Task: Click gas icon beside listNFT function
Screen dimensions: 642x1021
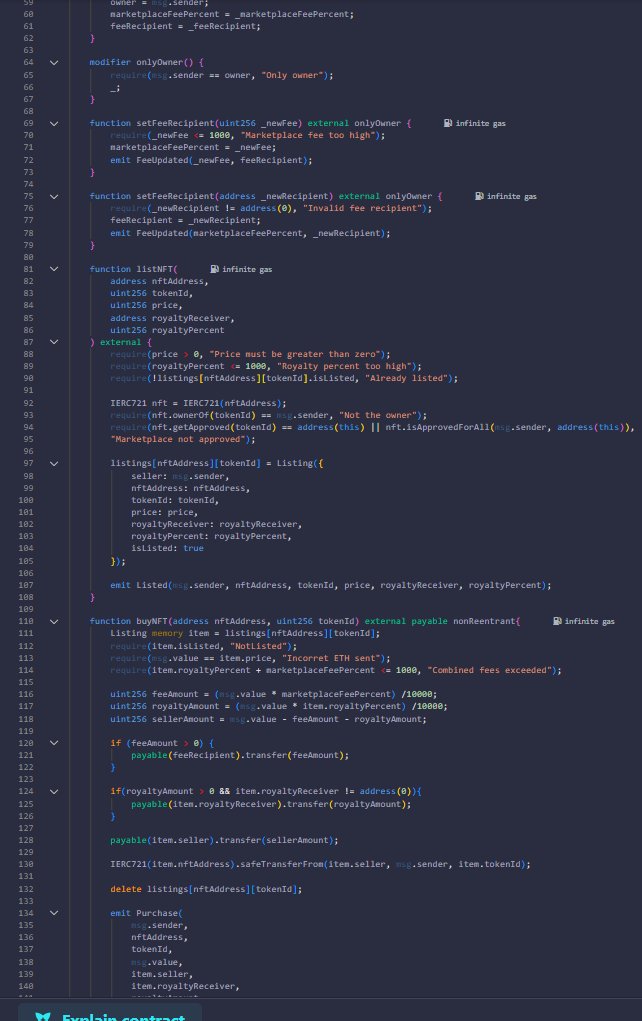Action: (x=214, y=269)
